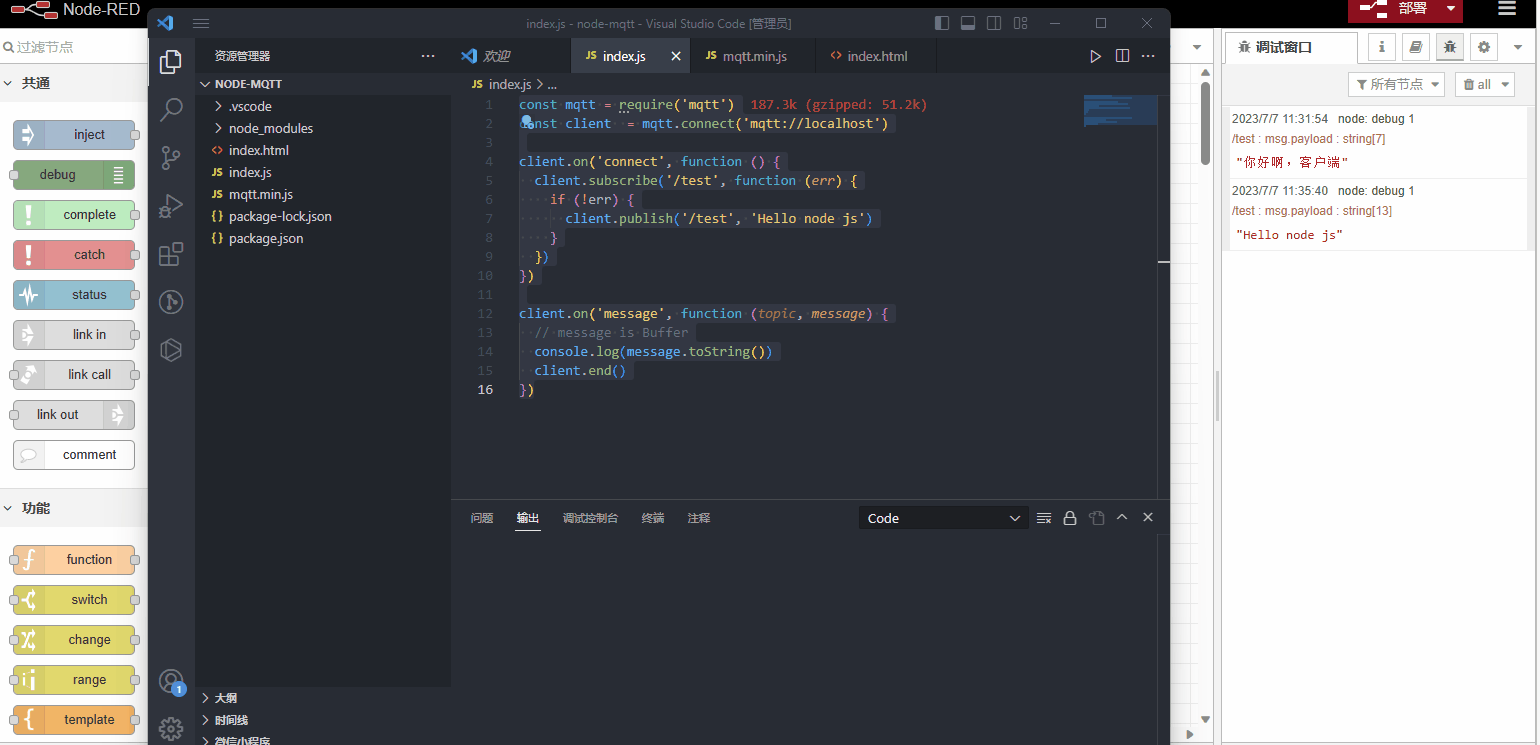Open the Source Control view in VS Code
Image resolution: width=1540 pixels, height=745 pixels.
click(171, 157)
